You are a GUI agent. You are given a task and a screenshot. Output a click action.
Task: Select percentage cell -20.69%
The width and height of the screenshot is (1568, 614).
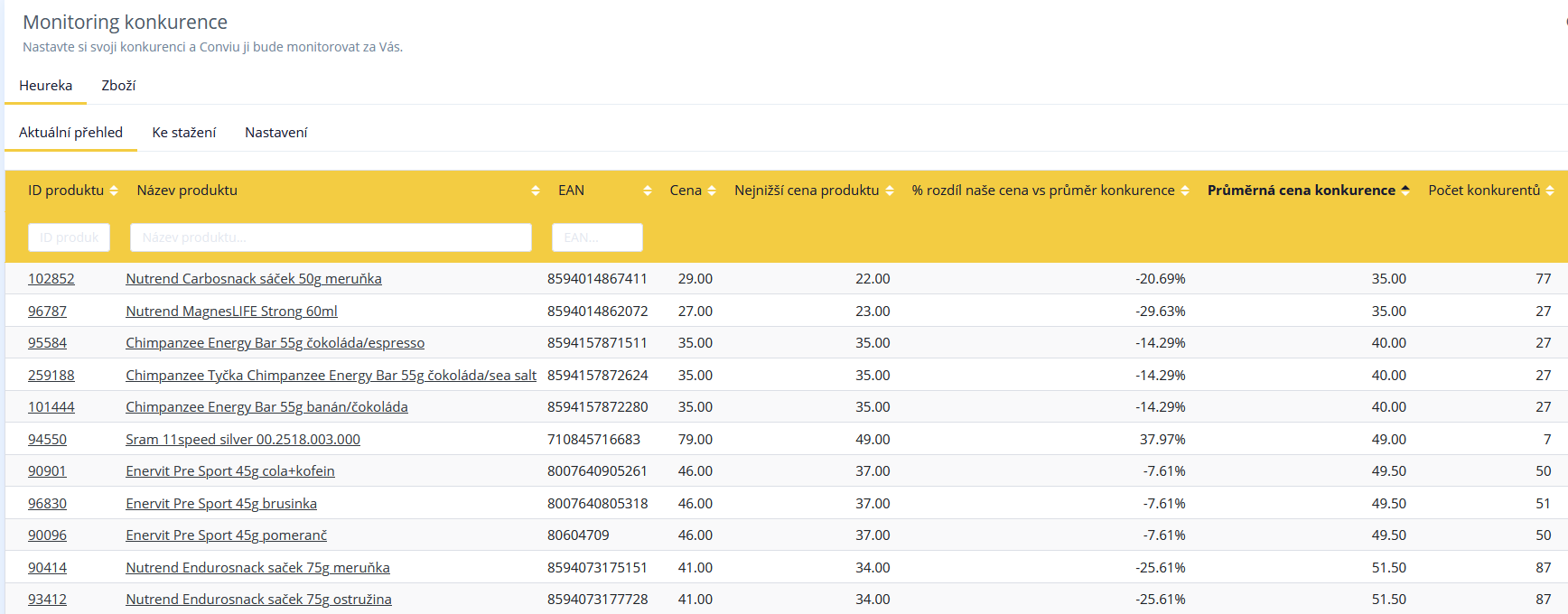point(1161,279)
